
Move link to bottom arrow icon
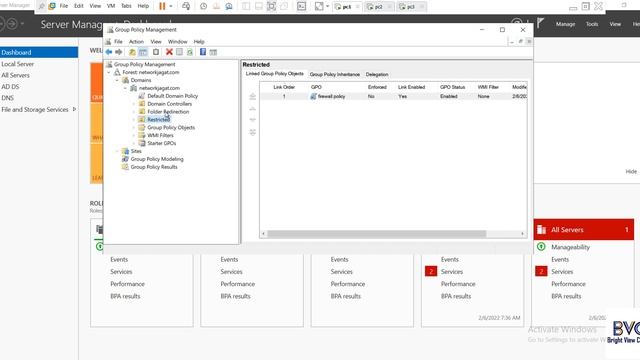pyautogui.click(x=253, y=132)
